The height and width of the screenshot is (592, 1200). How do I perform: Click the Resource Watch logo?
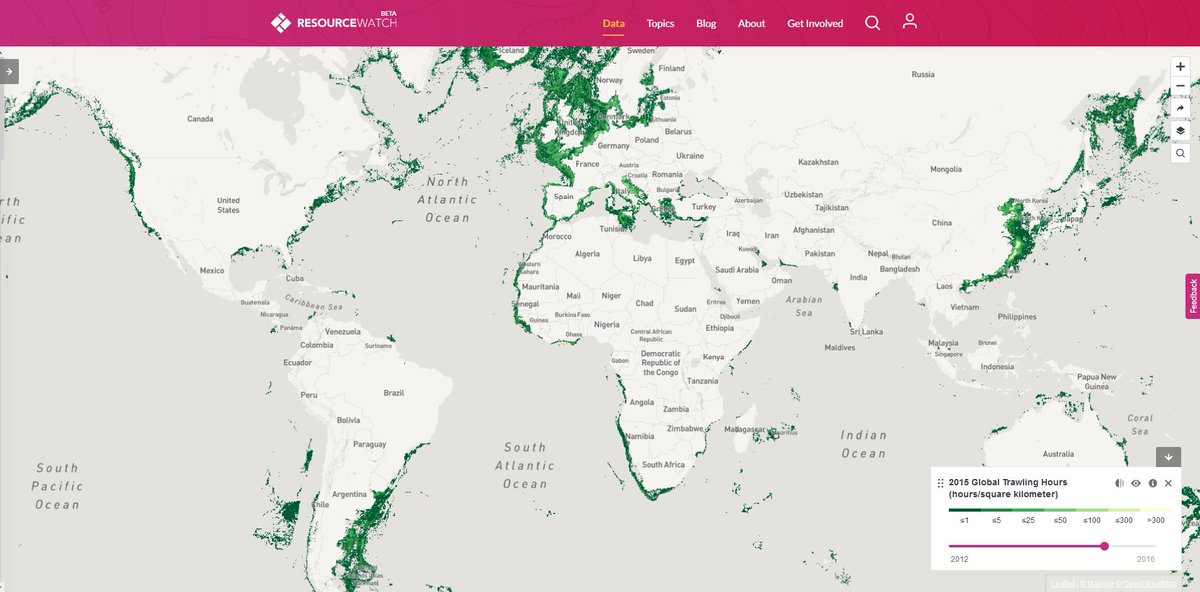333,22
